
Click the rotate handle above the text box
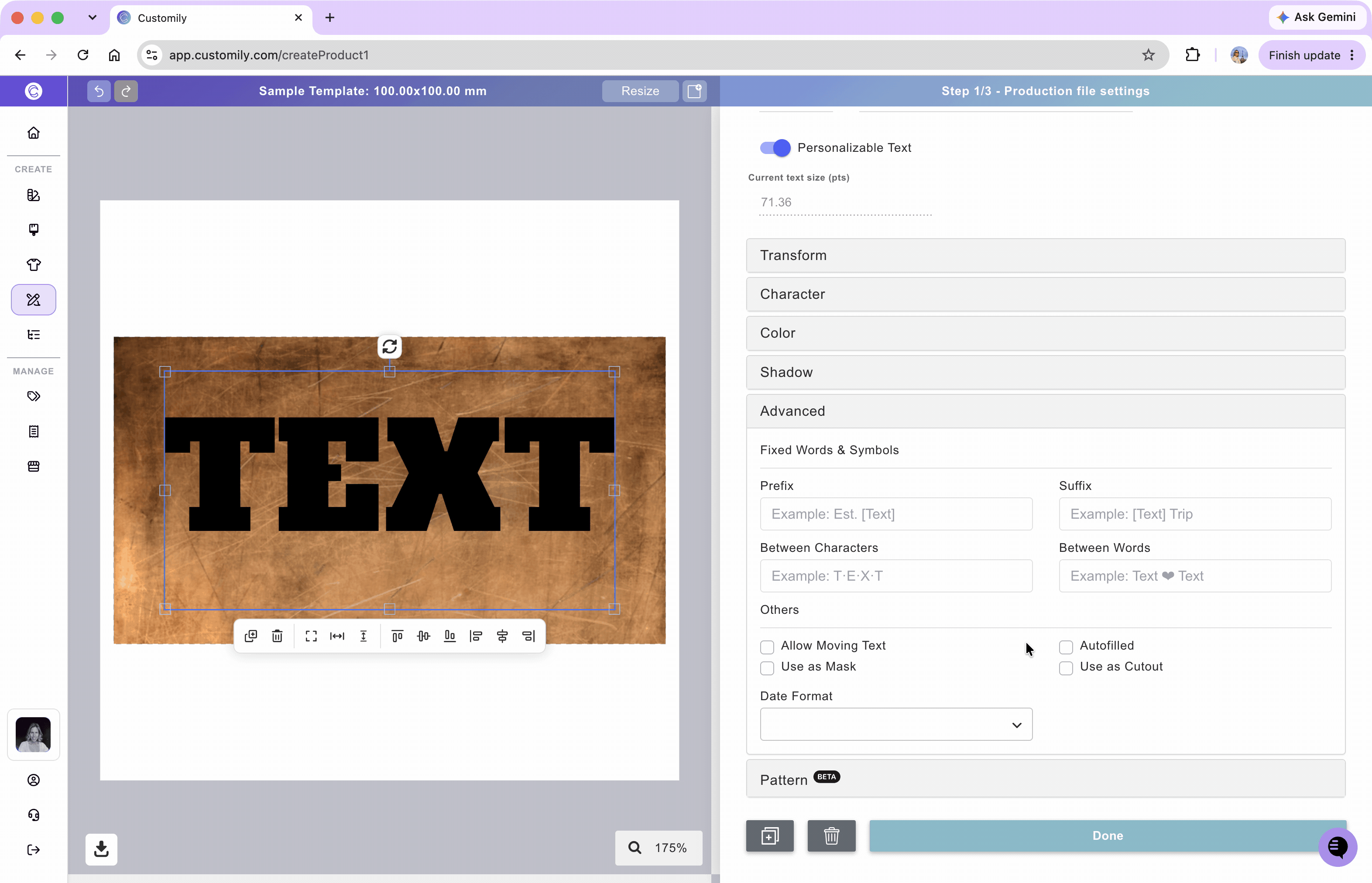[x=389, y=346]
